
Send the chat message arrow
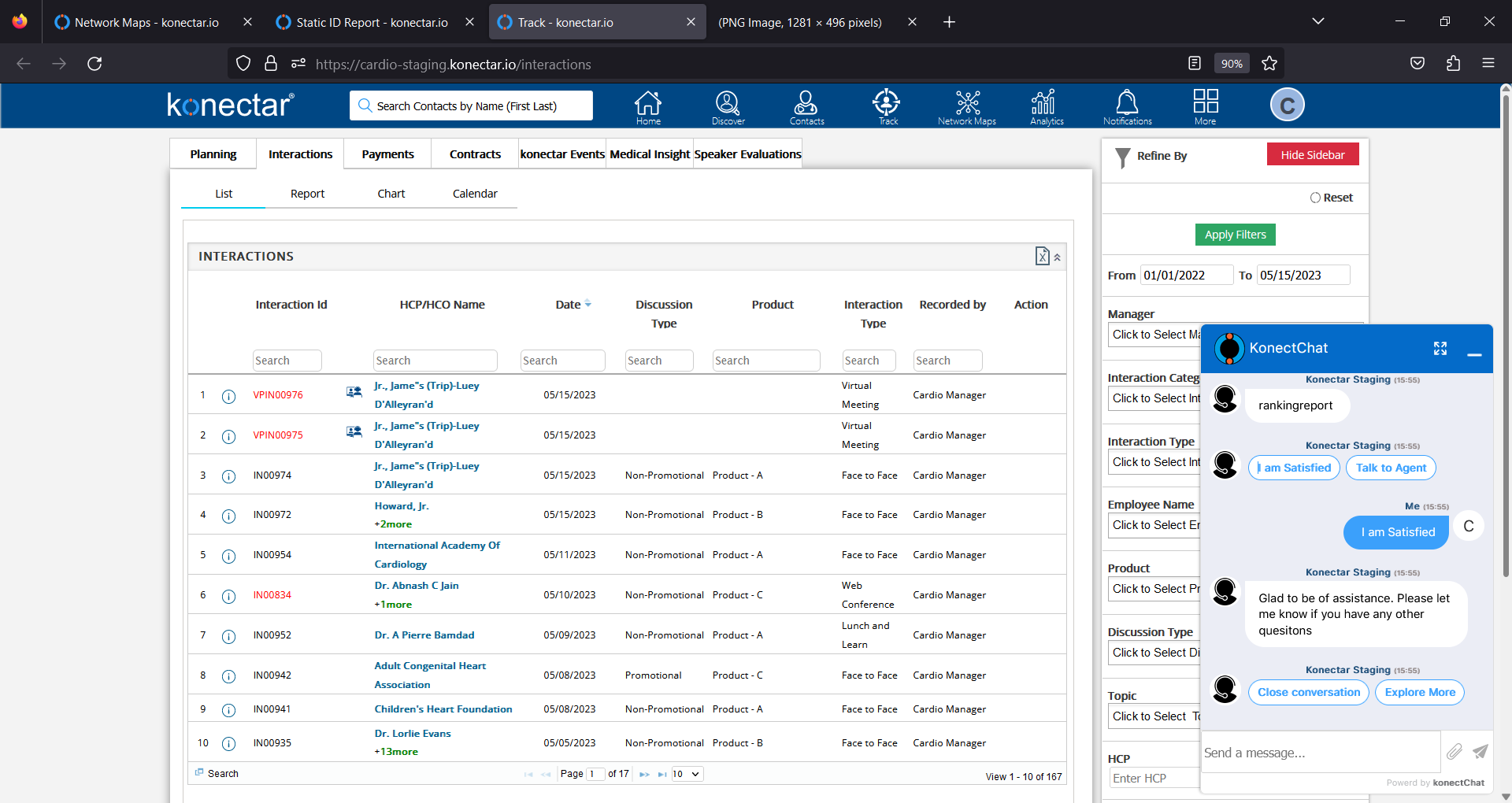[x=1480, y=751]
